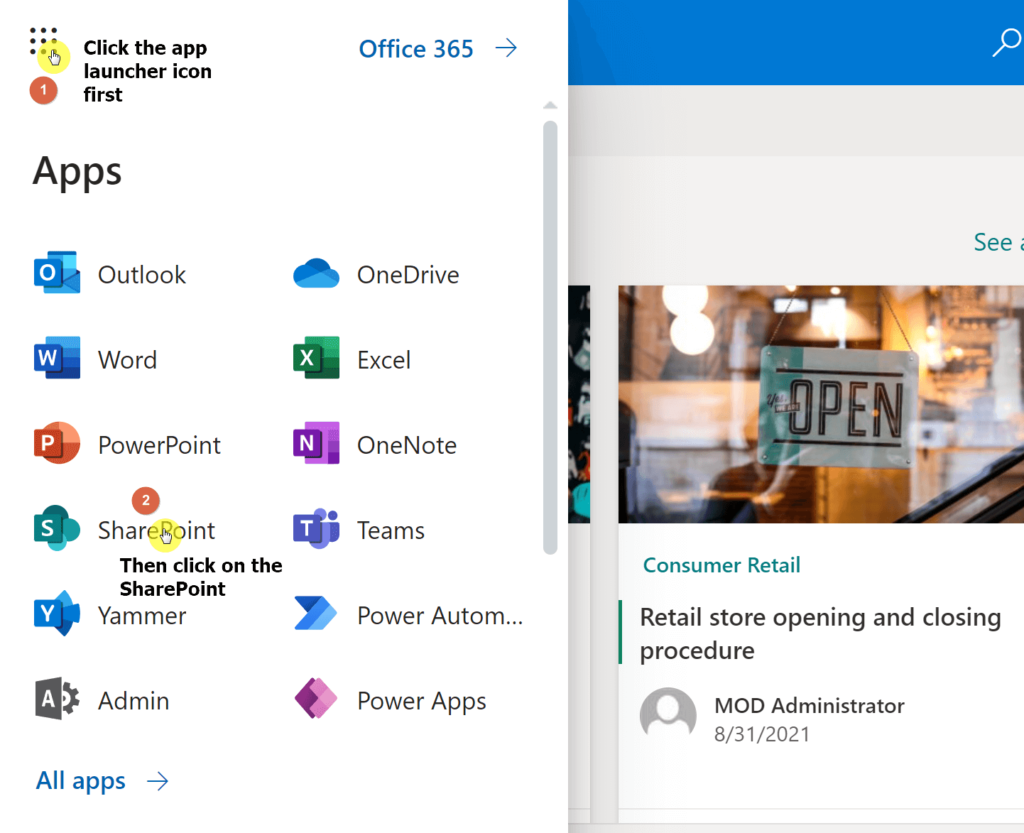Click the Teams text label
The image size is (1024, 833).
click(x=391, y=531)
